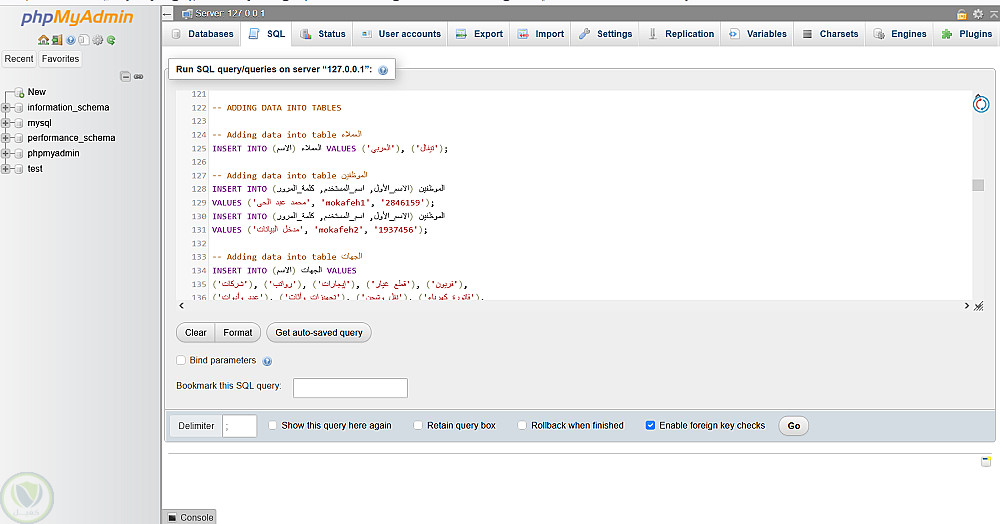Check 'Show this query here again'
Viewport: 1000px width, 524px height.
point(272,425)
